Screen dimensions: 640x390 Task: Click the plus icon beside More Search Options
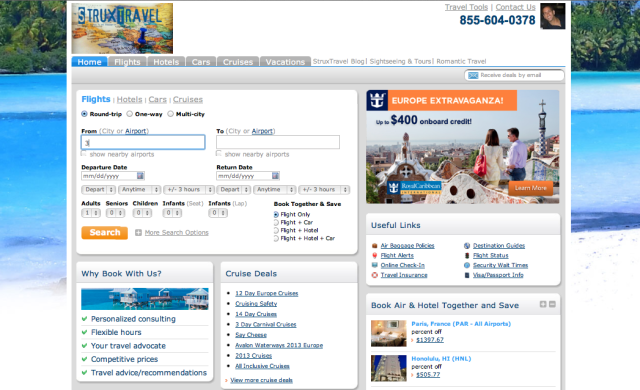pos(138,233)
